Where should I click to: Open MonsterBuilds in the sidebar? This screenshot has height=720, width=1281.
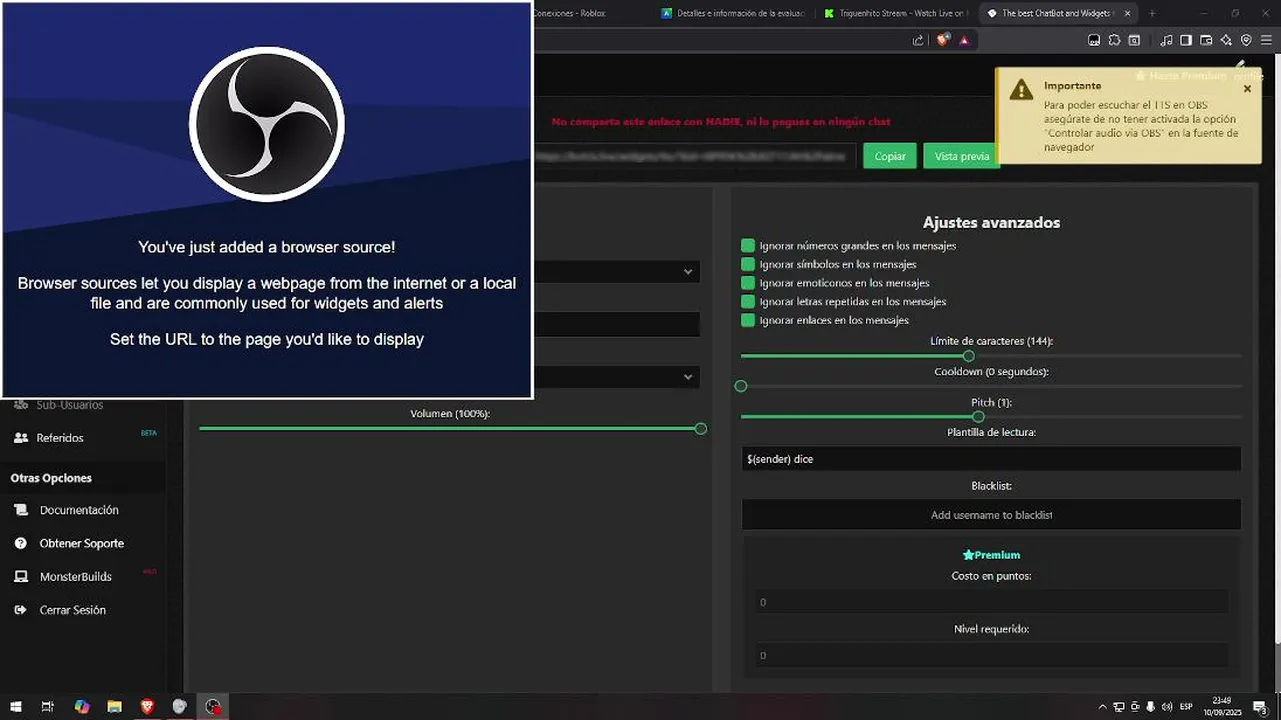point(76,577)
